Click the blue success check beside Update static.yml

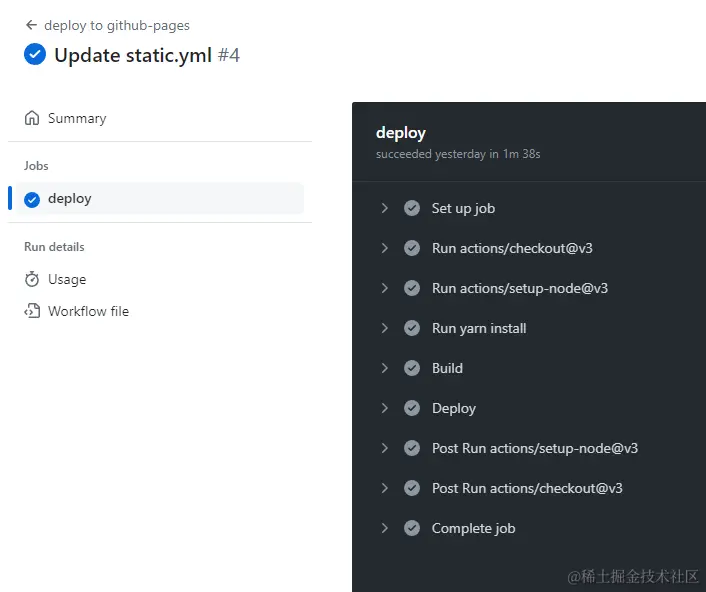pyautogui.click(x=35, y=54)
